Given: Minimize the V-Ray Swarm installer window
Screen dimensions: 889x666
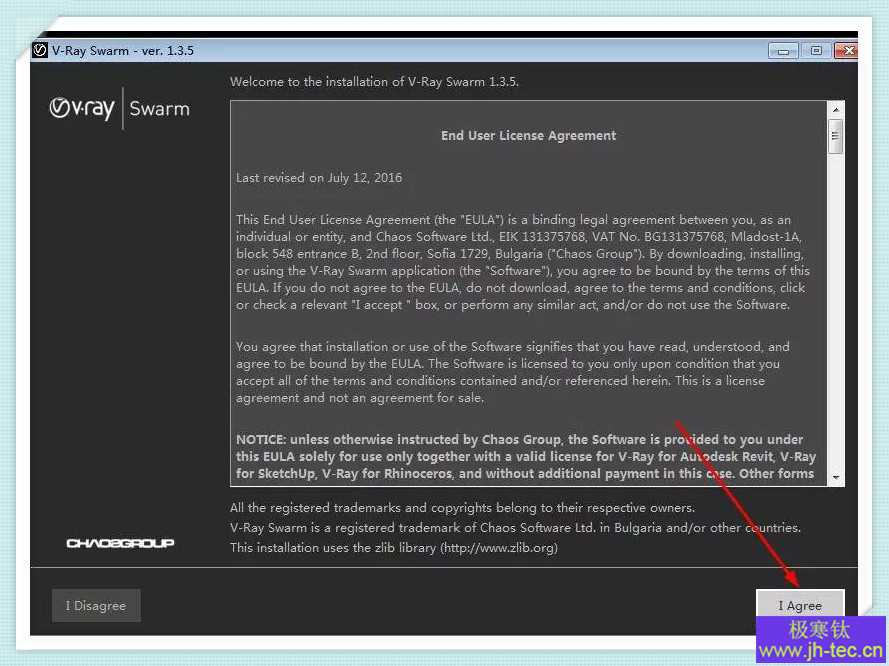Looking at the screenshot, I should coord(783,51).
